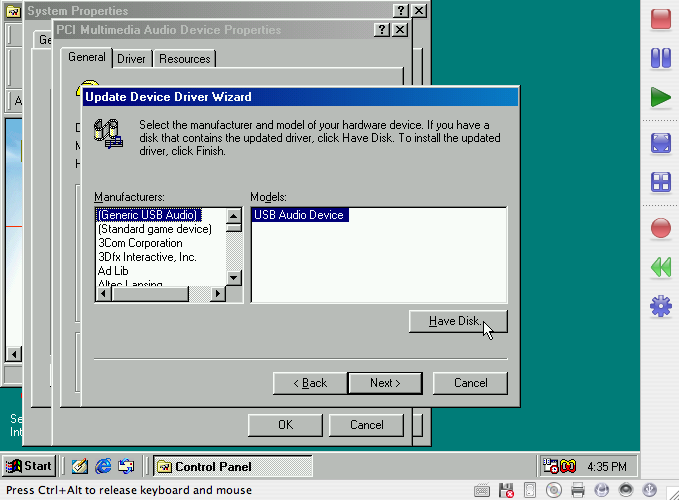Screen dimensions: 679x500
Task: Click Cancel in PCI Multimedia Audio Properties
Action: [x=366, y=425]
